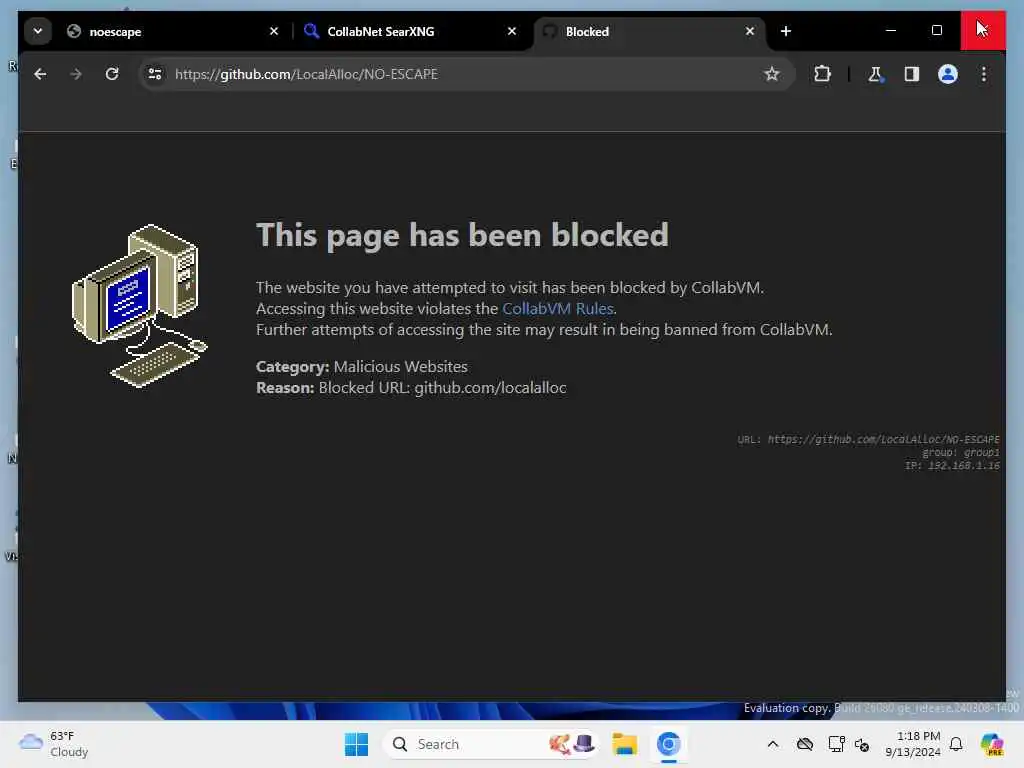Open the tab search dropdown arrow
The height and width of the screenshot is (768, 1024).
(x=38, y=31)
